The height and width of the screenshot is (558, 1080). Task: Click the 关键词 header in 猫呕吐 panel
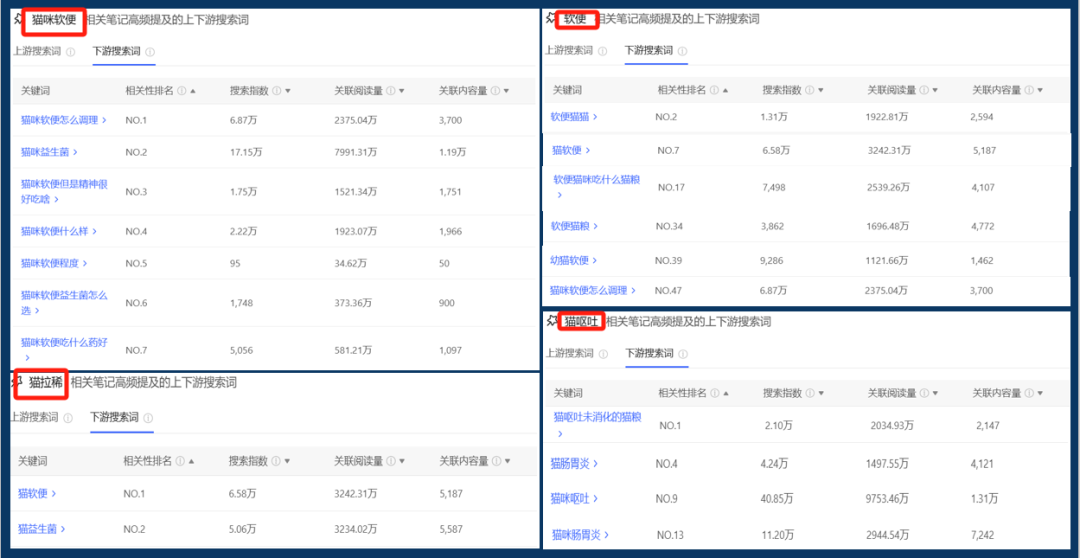pyautogui.click(x=568, y=393)
